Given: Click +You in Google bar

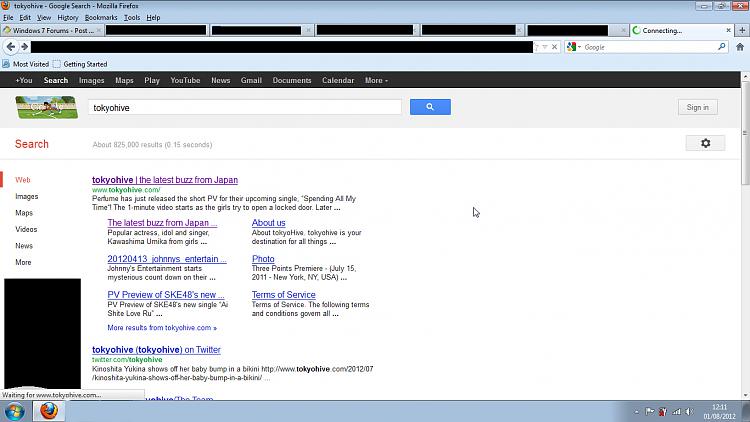Looking at the screenshot, I should [x=24, y=80].
